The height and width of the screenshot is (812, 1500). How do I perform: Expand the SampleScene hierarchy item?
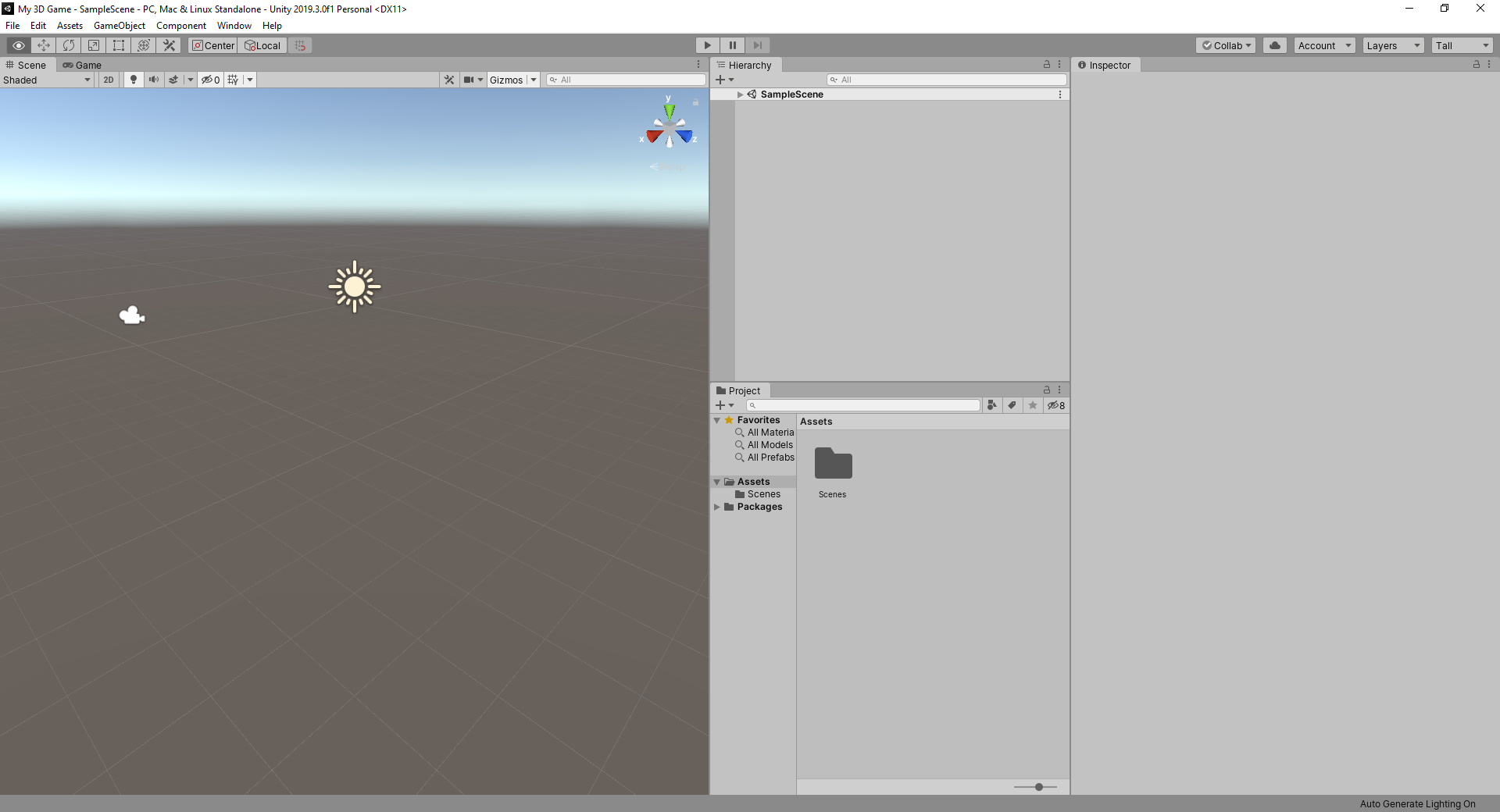coord(740,94)
